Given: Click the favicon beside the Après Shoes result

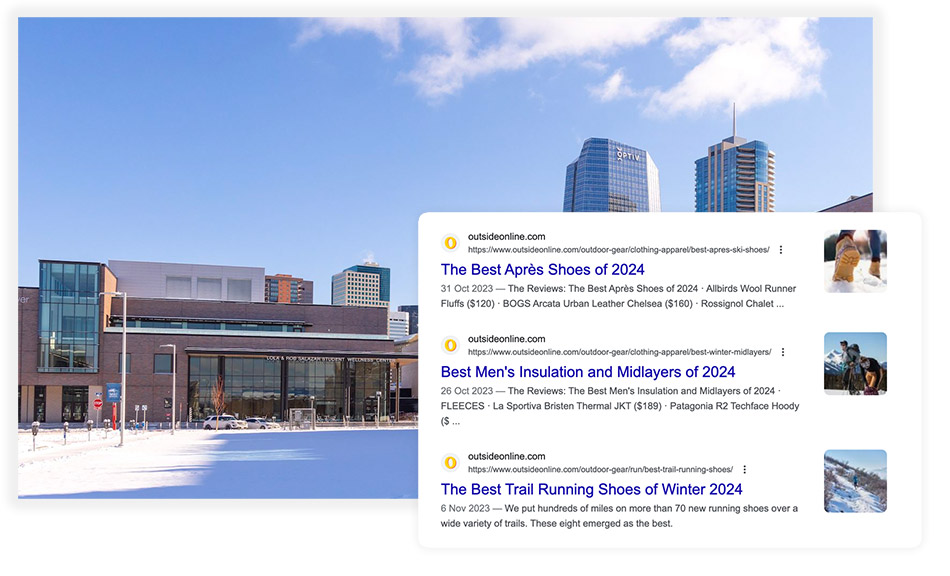Looking at the screenshot, I should tap(450, 243).
